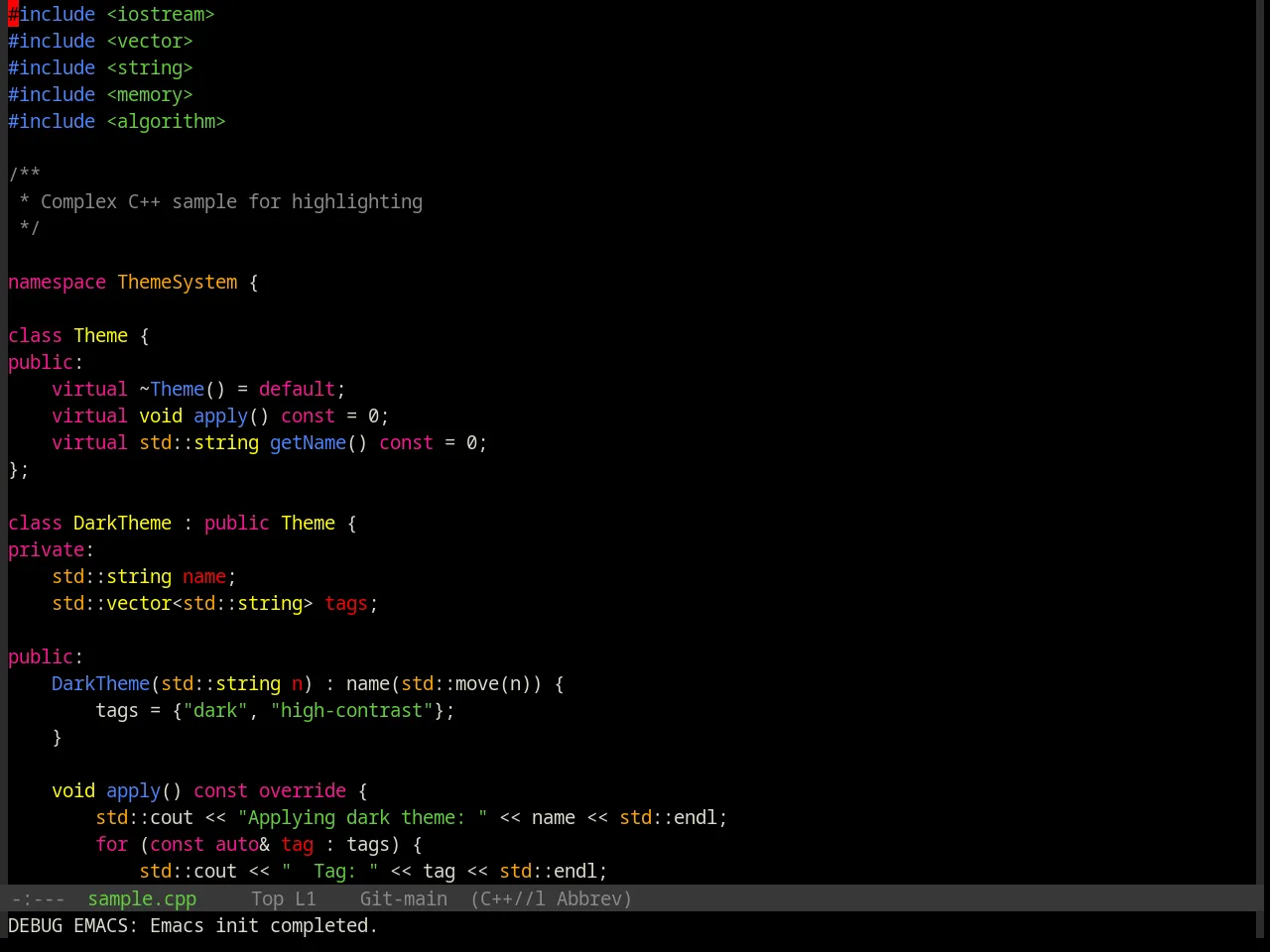The height and width of the screenshot is (952, 1270).
Task: Click the Top position indicator in mode line
Action: [267, 898]
